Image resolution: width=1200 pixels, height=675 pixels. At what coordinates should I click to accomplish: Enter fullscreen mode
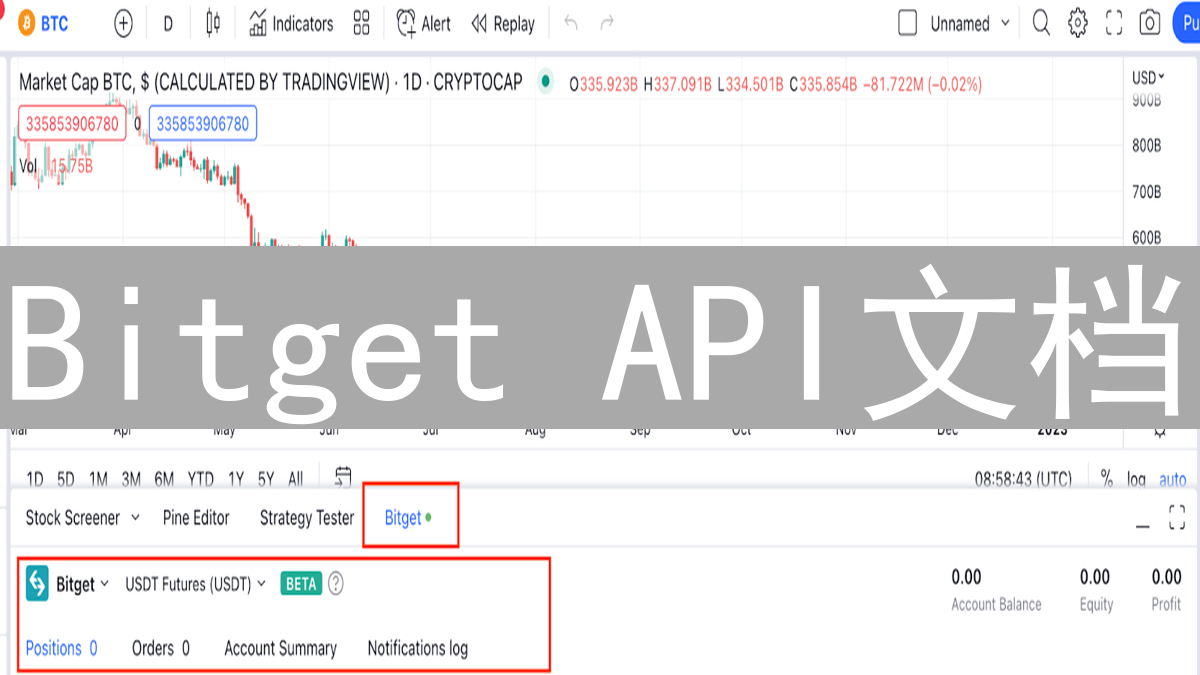point(1114,23)
